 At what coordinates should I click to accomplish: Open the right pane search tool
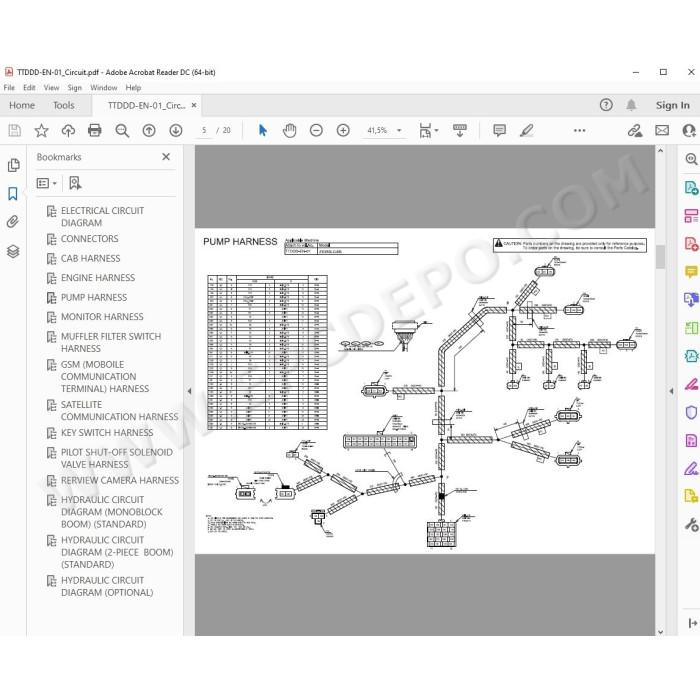[x=691, y=158]
